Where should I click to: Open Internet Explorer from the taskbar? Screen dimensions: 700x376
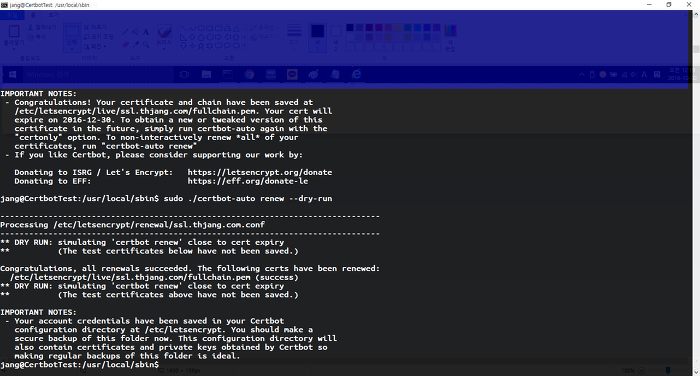tap(356, 75)
